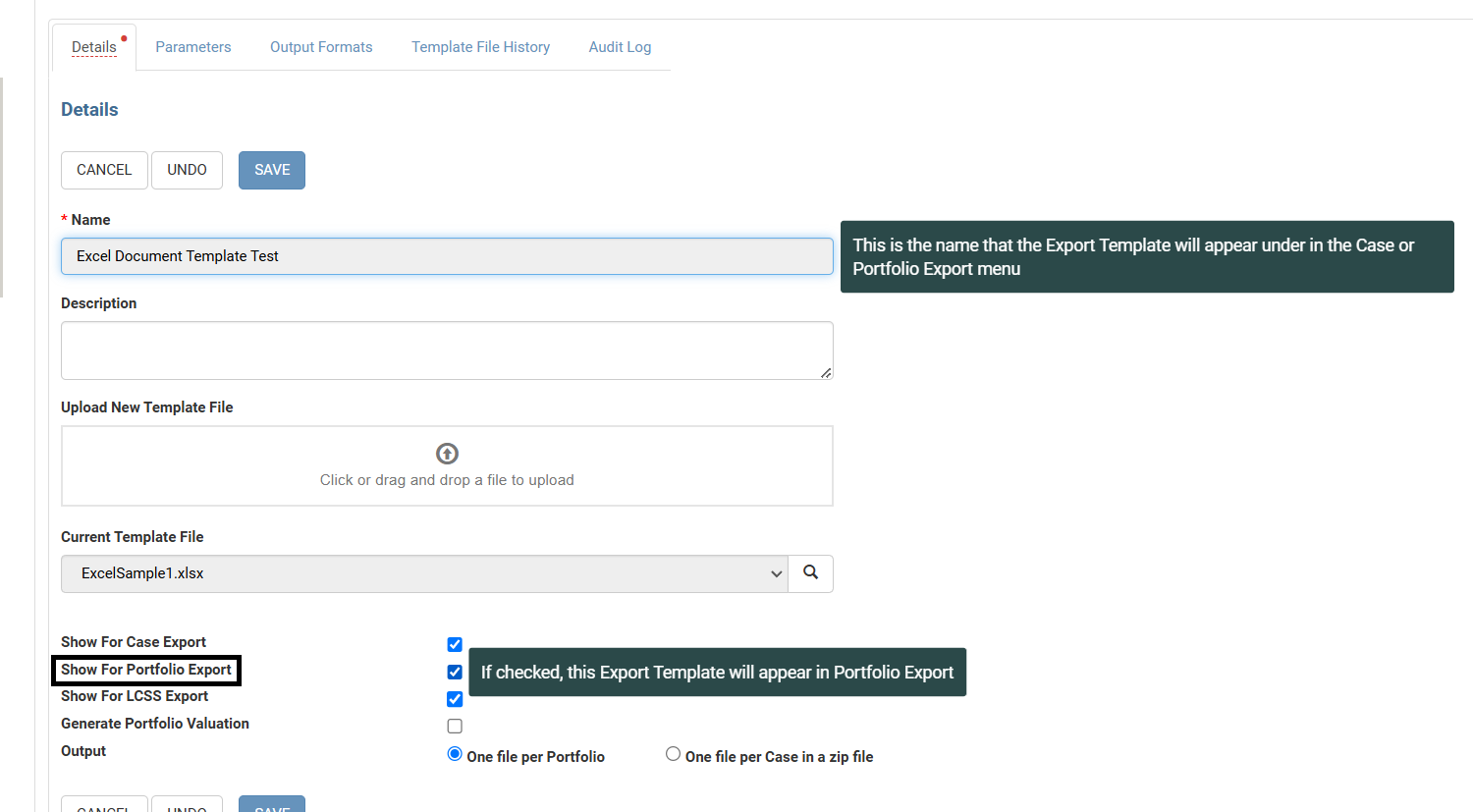Viewport: 1473px width, 812px height.
Task: Switch to the Parameters tab
Action: pyautogui.click(x=193, y=47)
